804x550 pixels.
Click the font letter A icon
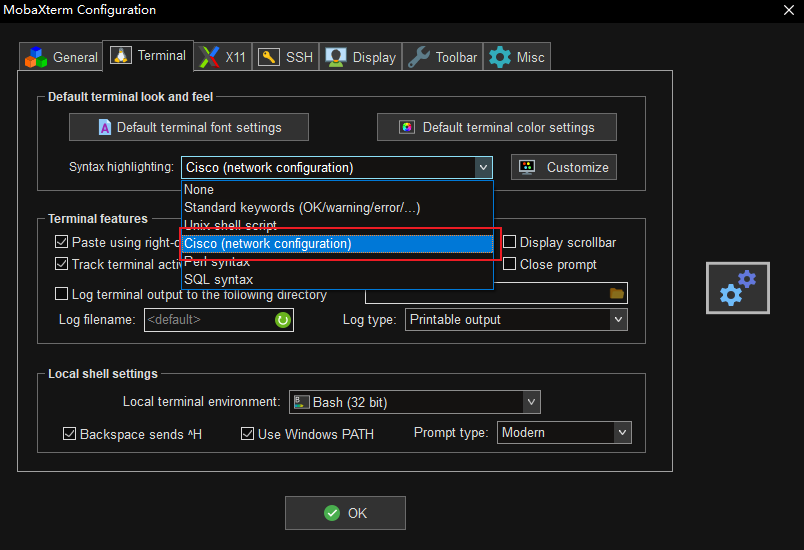tap(105, 127)
